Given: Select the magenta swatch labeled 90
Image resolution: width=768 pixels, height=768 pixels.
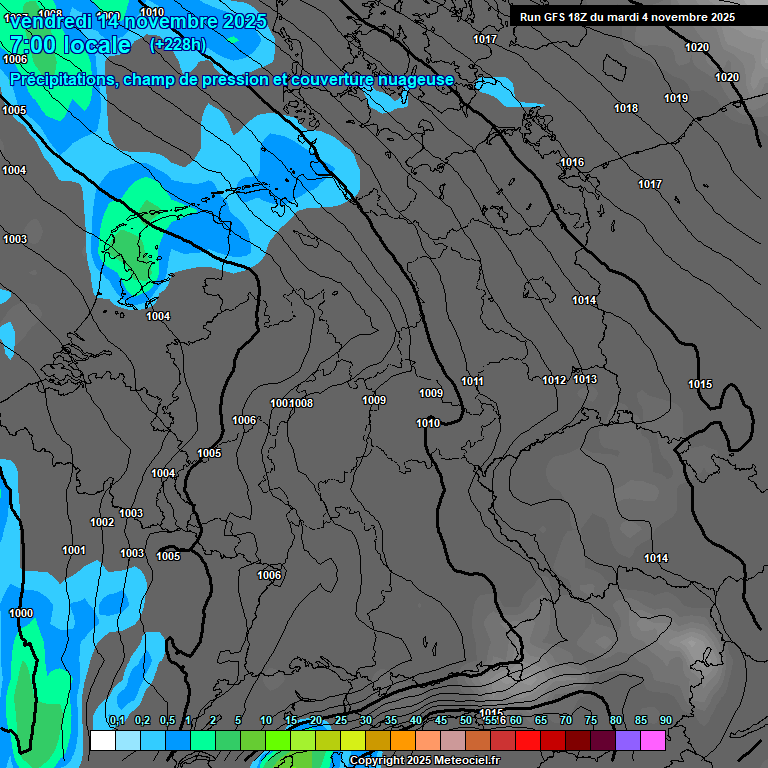Looking at the screenshot, I should pyautogui.click(x=653, y=740).
